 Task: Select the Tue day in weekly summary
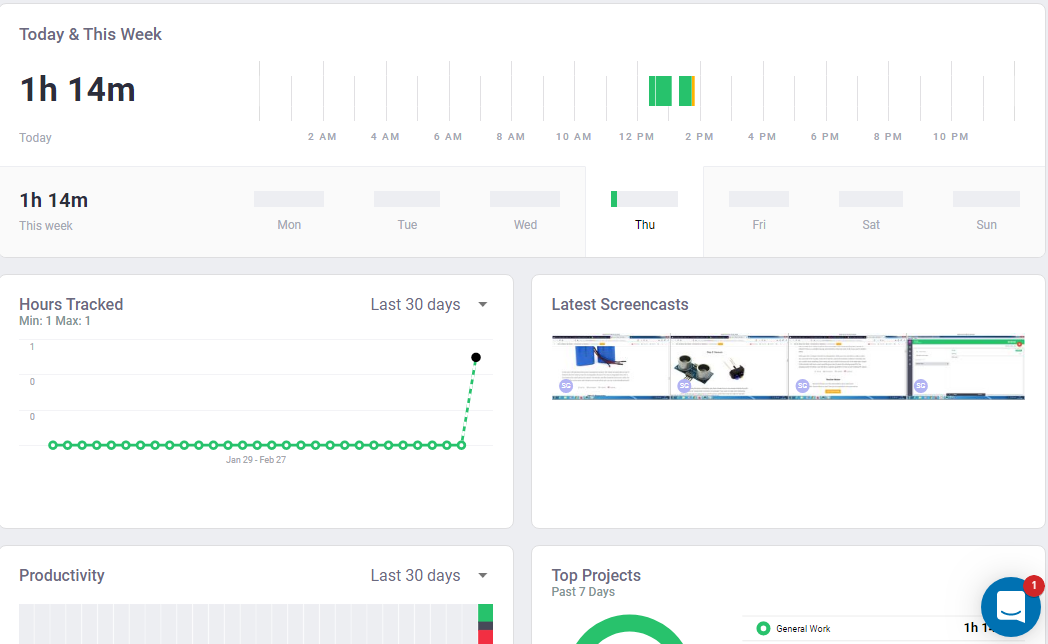tap(407, 211)
